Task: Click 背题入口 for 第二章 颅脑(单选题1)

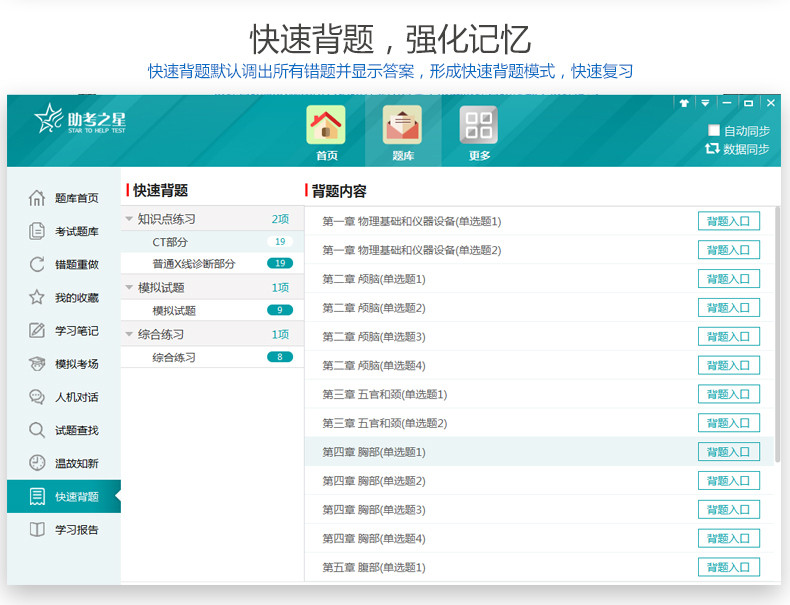Action: point(729,279)
